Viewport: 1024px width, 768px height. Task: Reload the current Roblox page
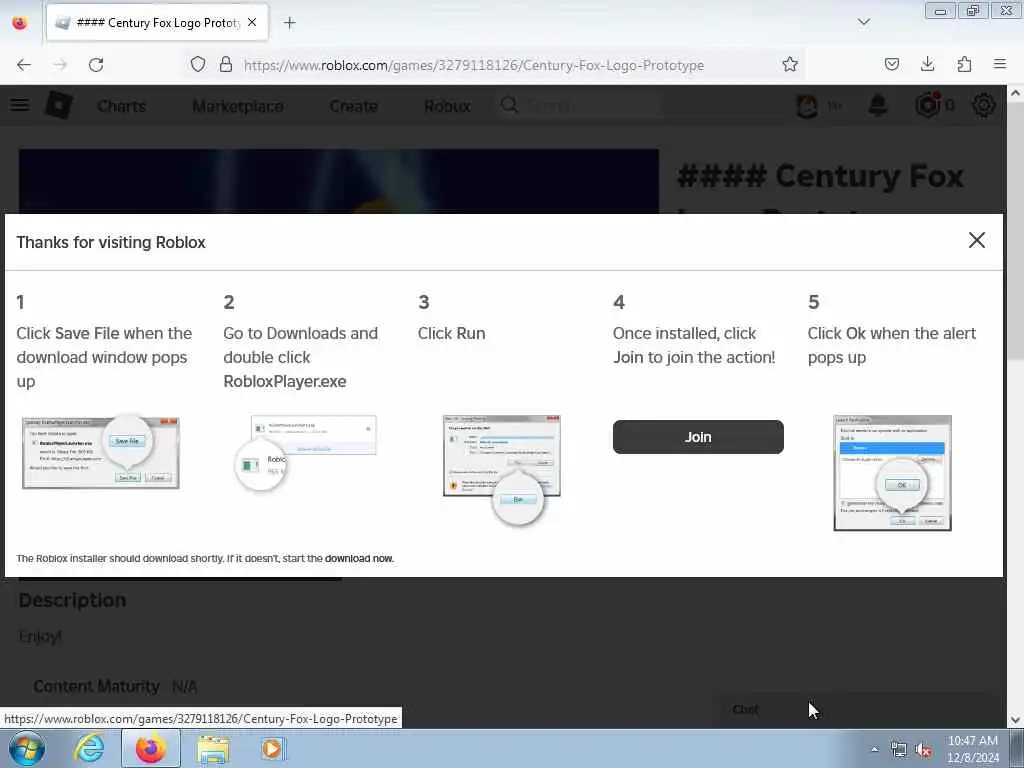pyautogui.click(x=96, y=65)
